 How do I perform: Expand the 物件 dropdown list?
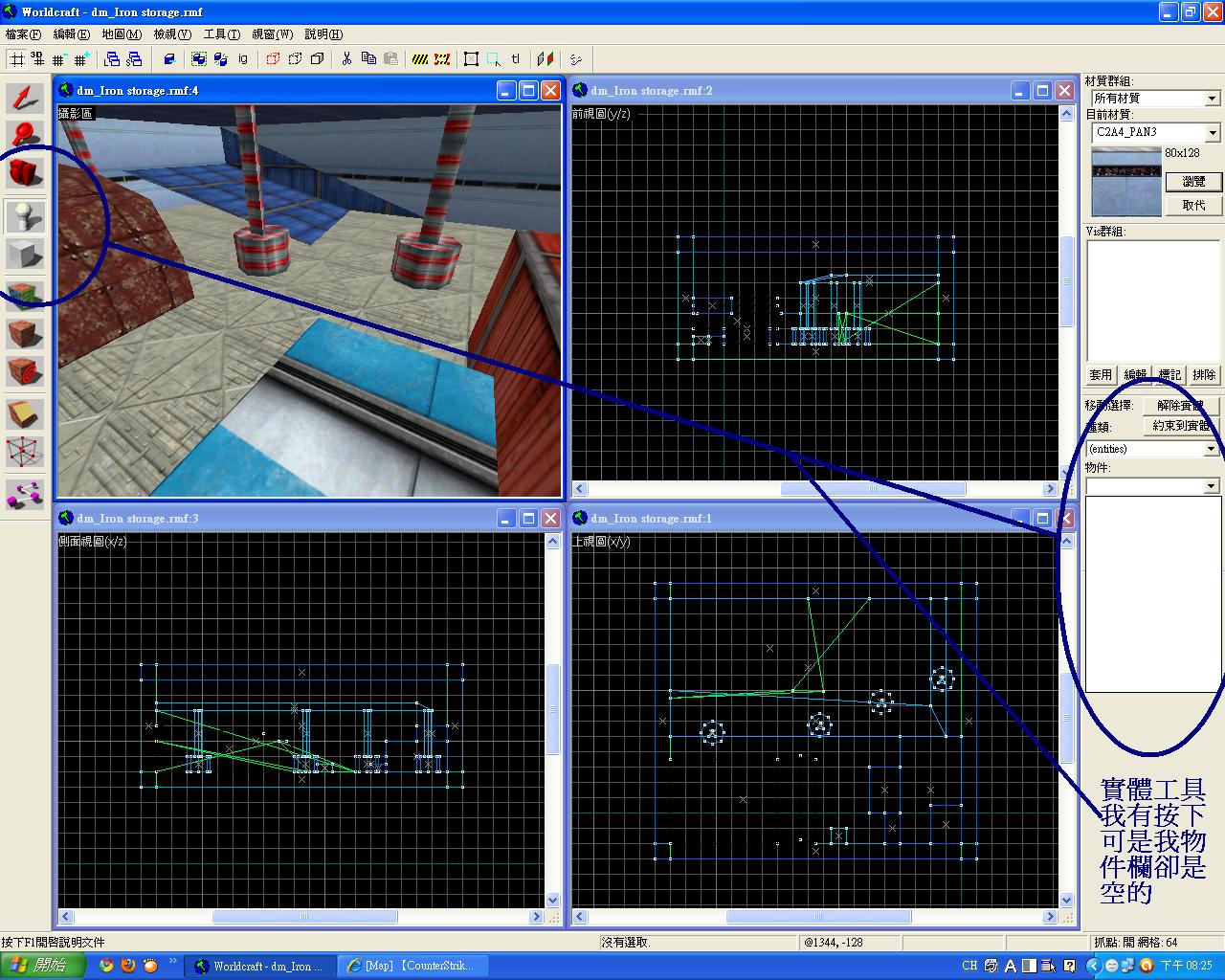1211,487
